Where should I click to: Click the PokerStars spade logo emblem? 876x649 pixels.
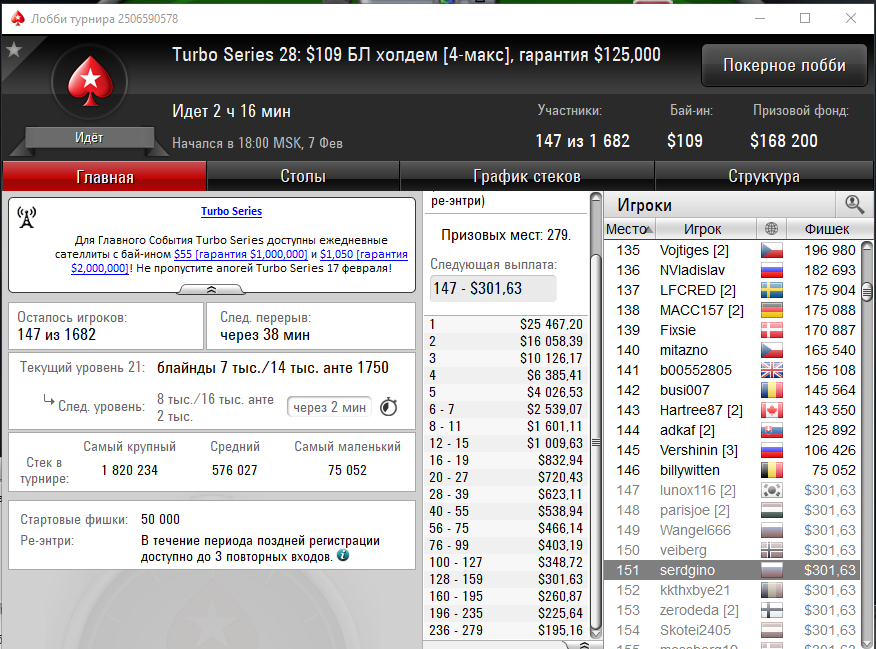[89, 82]
